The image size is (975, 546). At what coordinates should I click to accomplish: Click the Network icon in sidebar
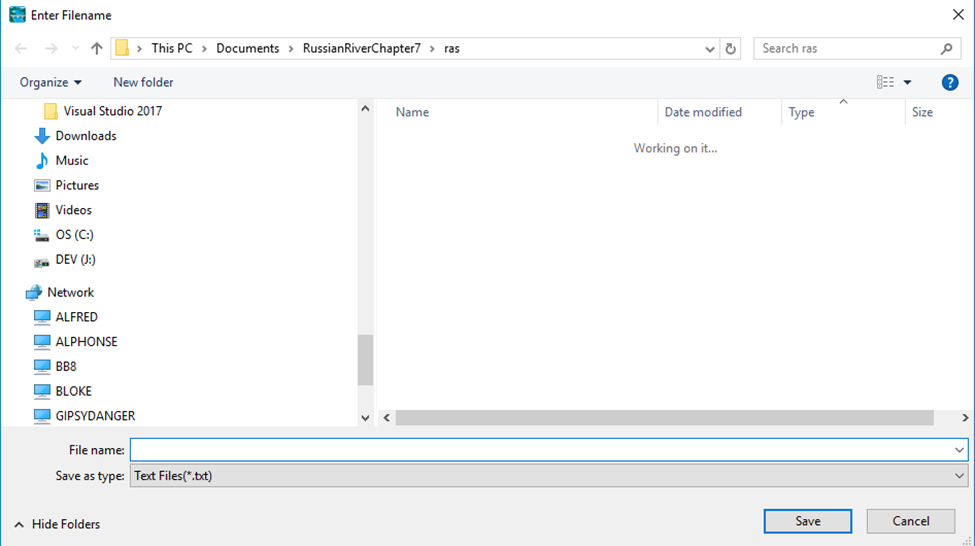click(34, 293)
